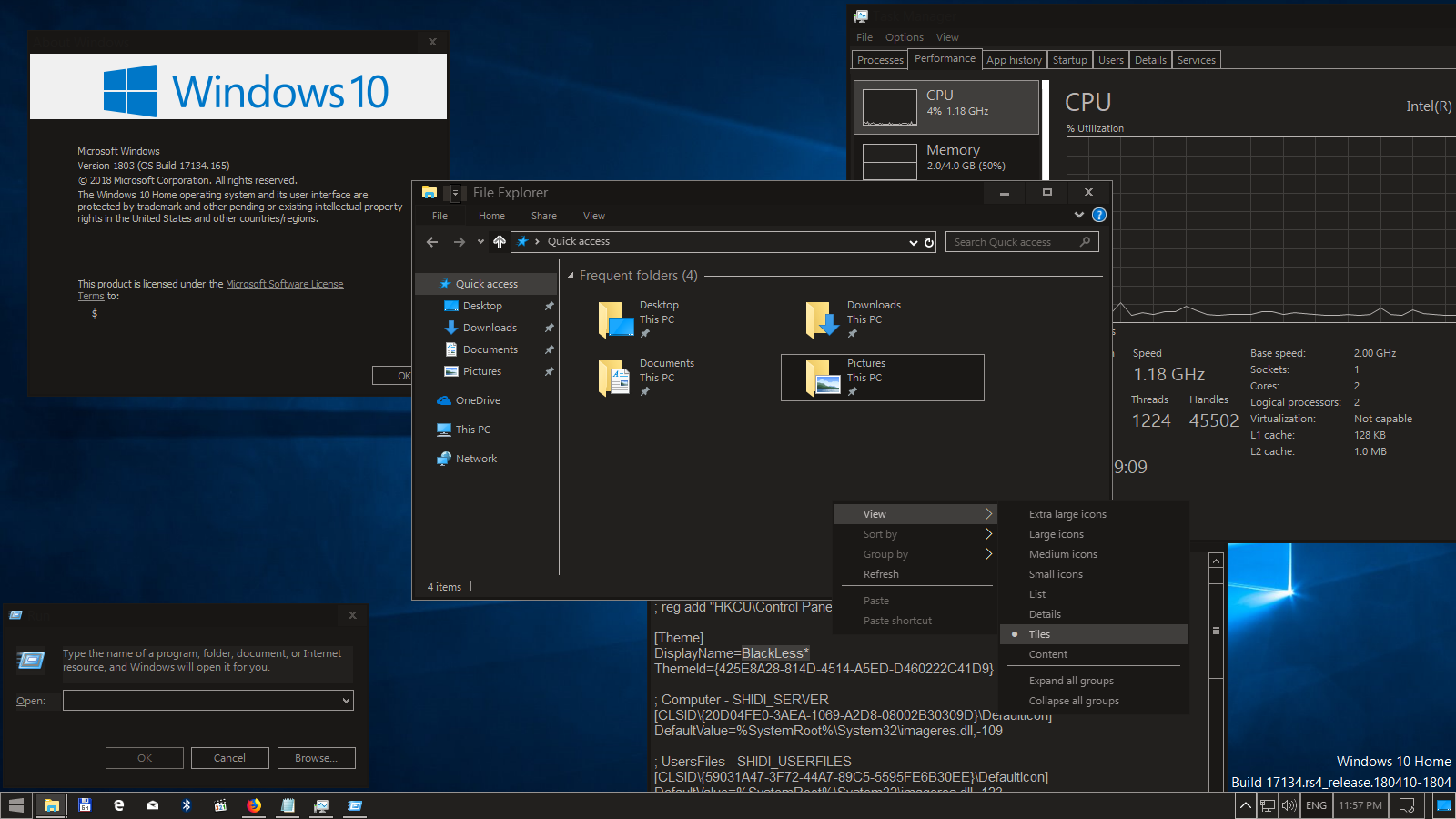This screenshot has height=819, width=1456.
Task: Expand the Run dialog Open dropdown
Action: 346,701
